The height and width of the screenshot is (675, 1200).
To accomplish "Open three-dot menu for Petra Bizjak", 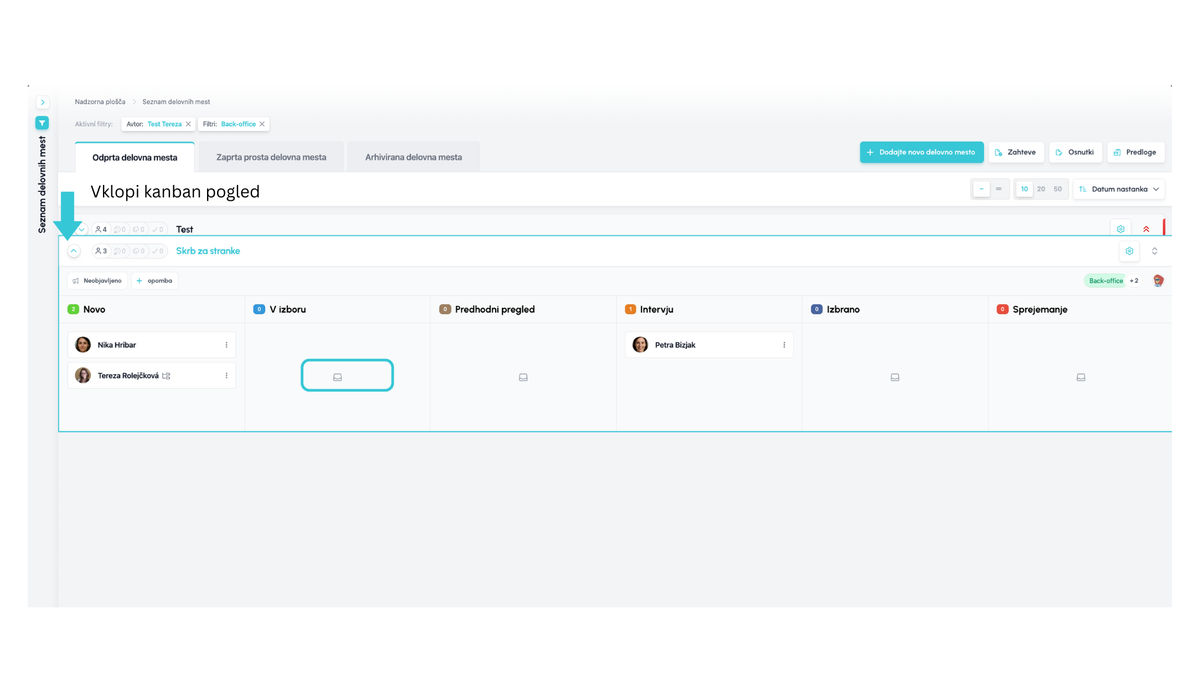I will tap(784, 345).
